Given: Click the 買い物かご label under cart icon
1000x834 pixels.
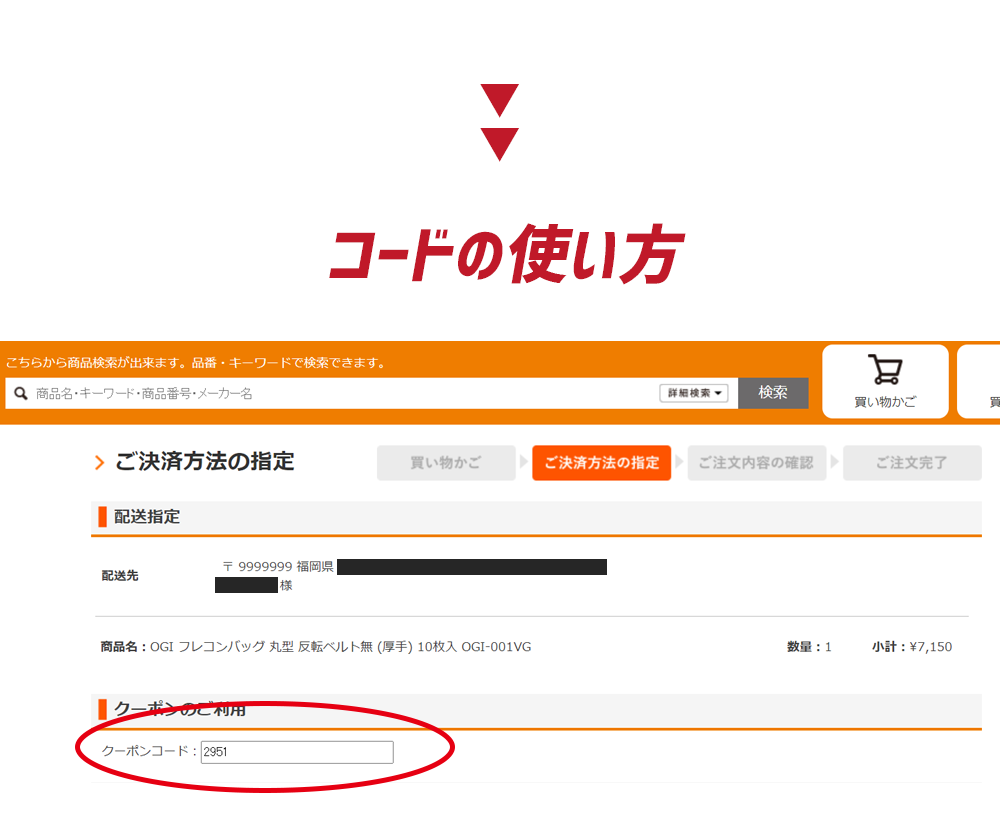Looking at the screenshot, I should click(885, 402).
